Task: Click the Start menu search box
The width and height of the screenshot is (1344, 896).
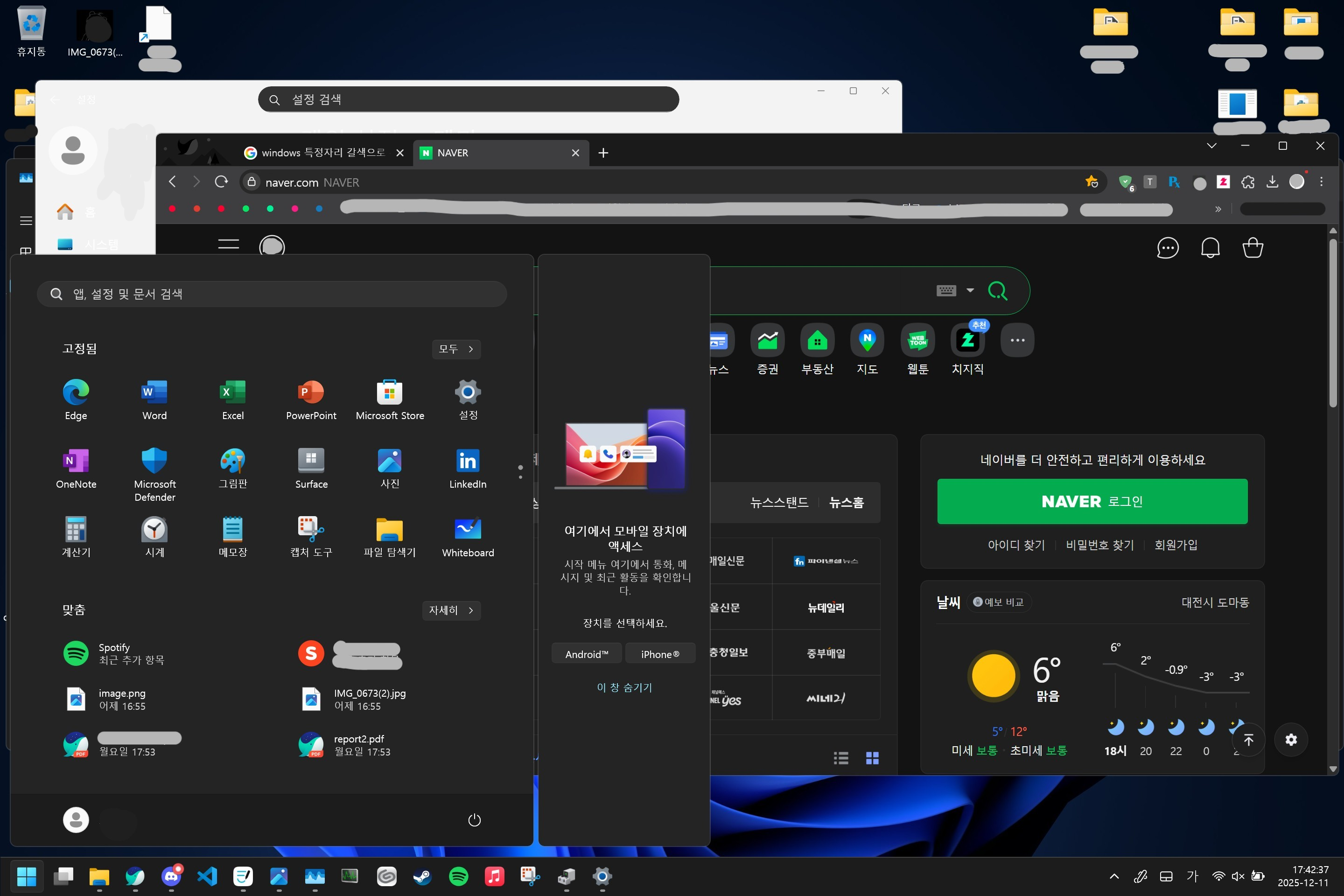Action: [272, 294]
